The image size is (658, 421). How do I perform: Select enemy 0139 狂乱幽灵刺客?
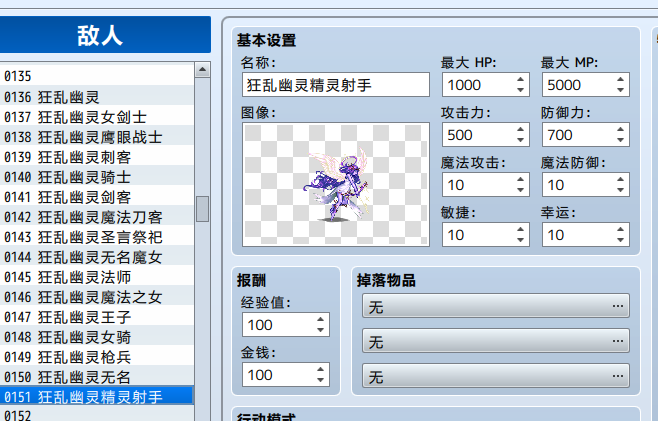point(97,157)
